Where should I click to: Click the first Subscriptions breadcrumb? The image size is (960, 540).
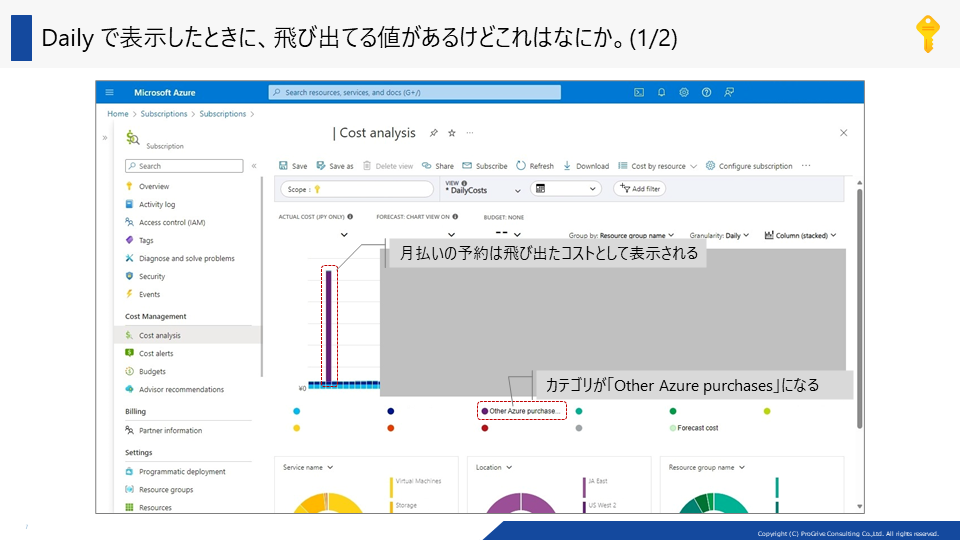coord(163,114)
